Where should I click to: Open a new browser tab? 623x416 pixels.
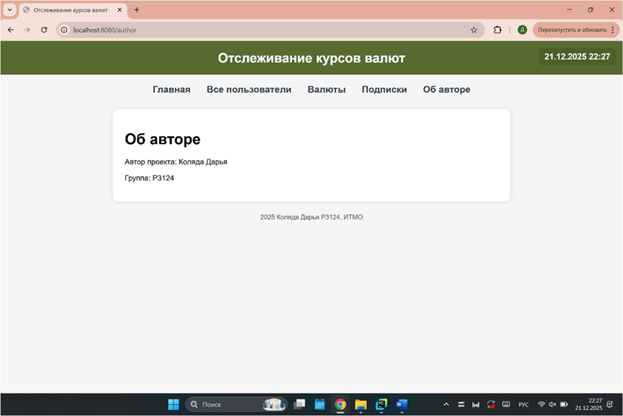coord(137,9)
